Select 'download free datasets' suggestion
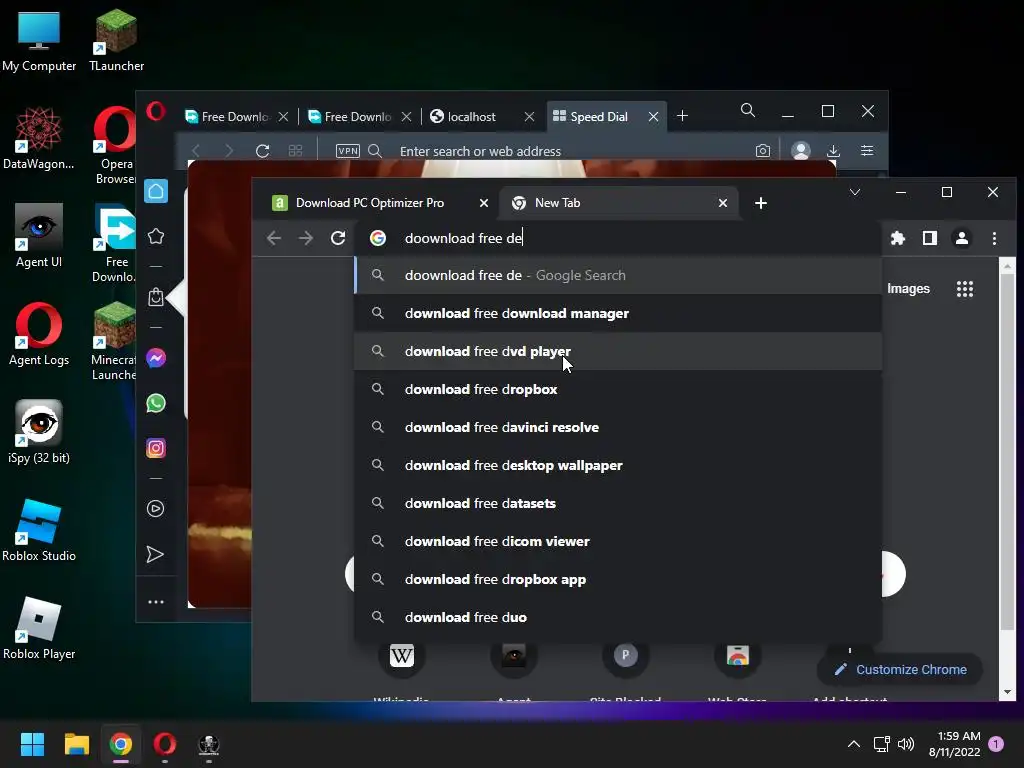The height and width of the screenshot is (768, 1024). click(x=618, y=503)
